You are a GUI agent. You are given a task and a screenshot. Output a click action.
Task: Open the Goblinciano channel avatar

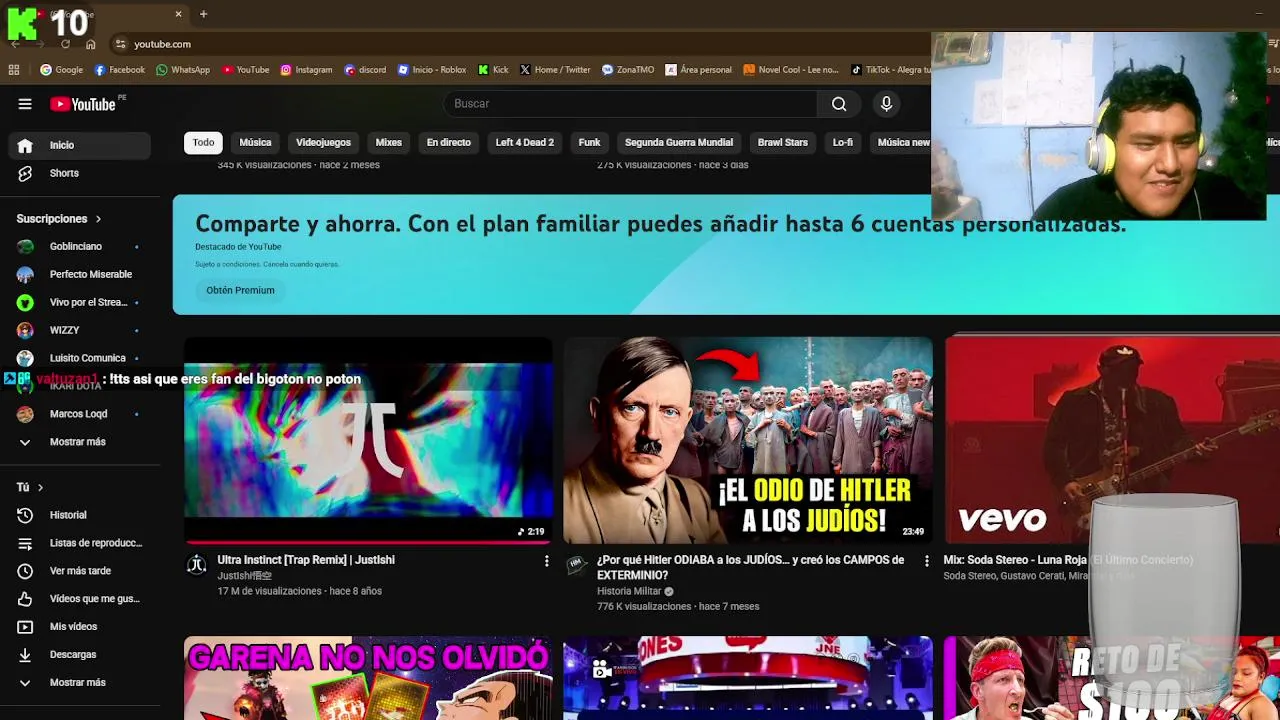(x=25, y=246)
